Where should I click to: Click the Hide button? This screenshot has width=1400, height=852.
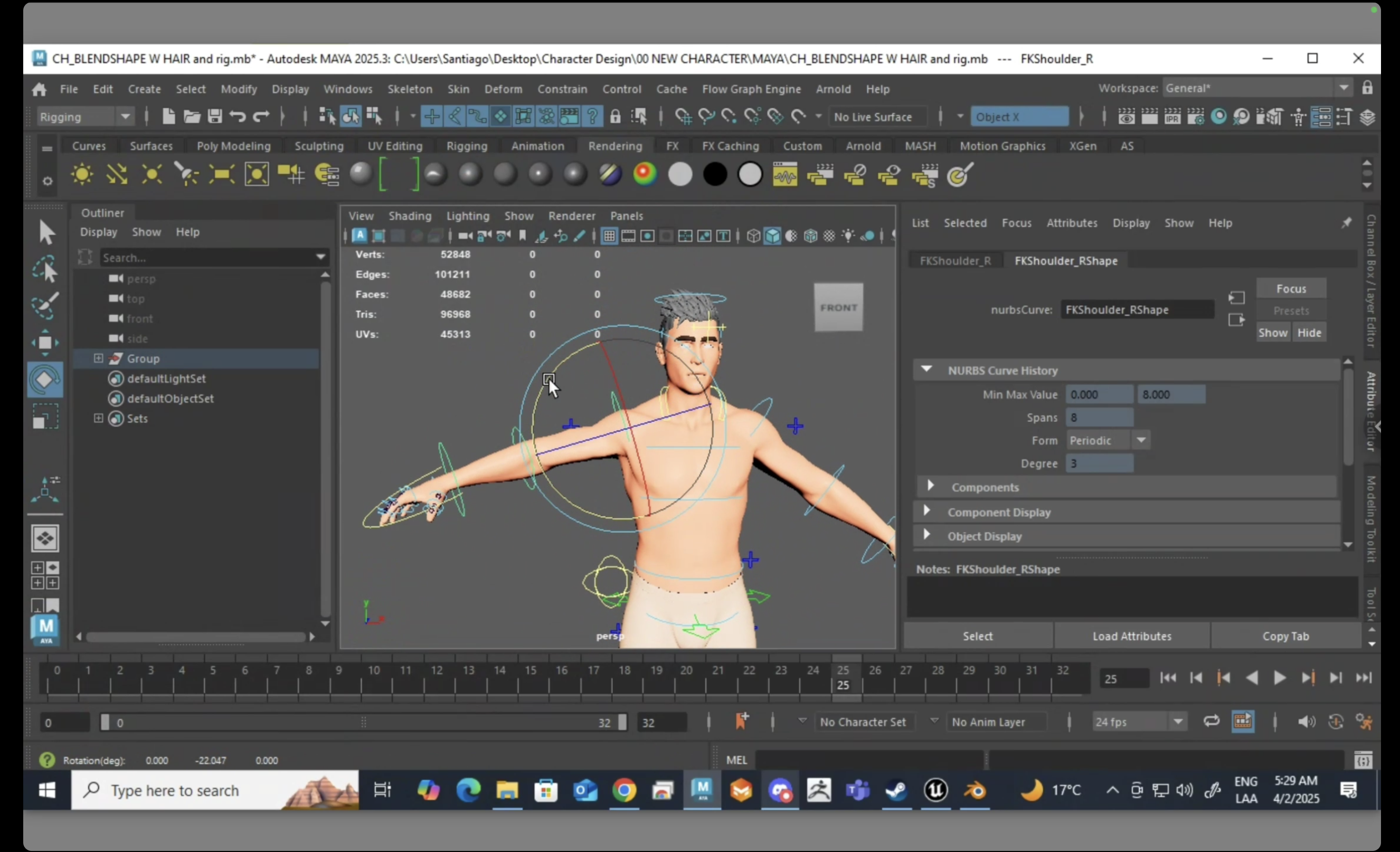point(1309,333)
